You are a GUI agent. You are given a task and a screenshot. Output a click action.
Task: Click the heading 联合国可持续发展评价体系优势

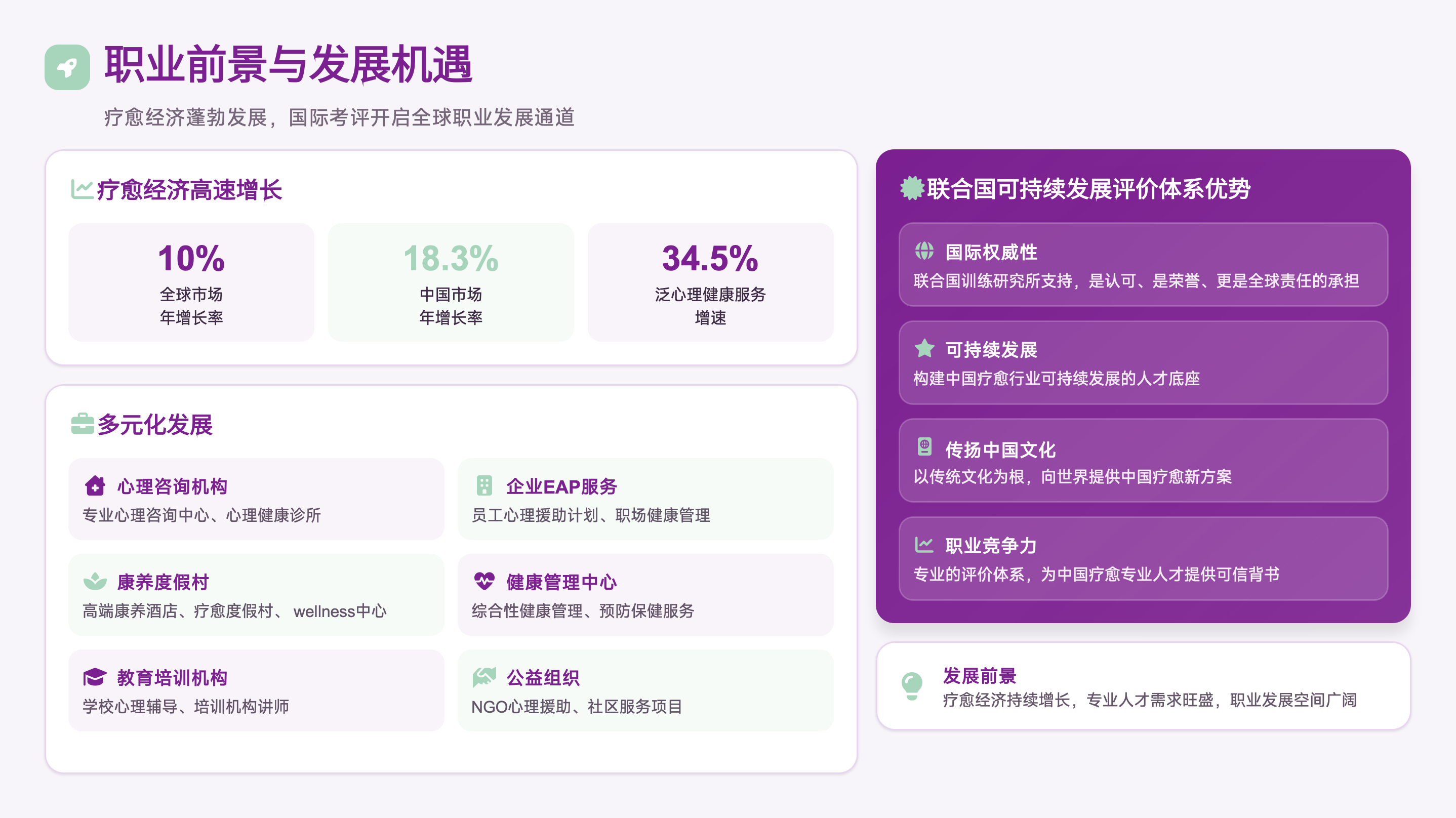pyautogui.click(x=1088, y=188)
